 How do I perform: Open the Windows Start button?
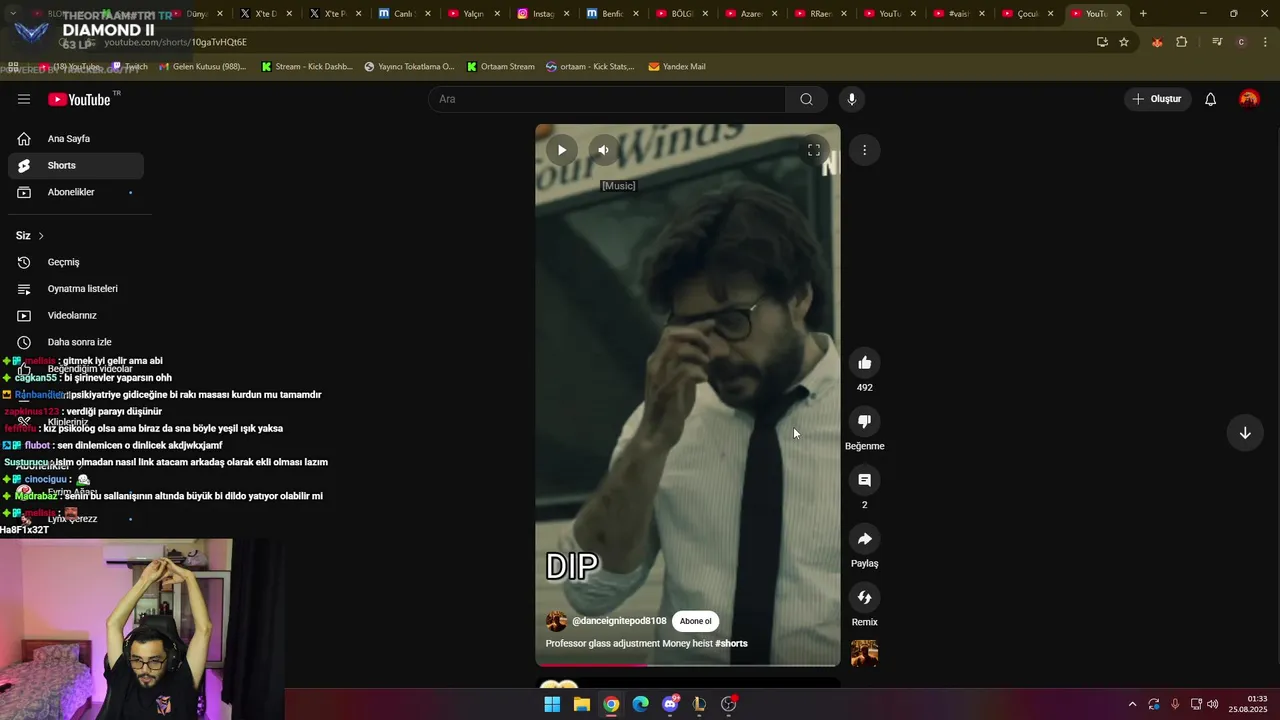click(552, 704)
